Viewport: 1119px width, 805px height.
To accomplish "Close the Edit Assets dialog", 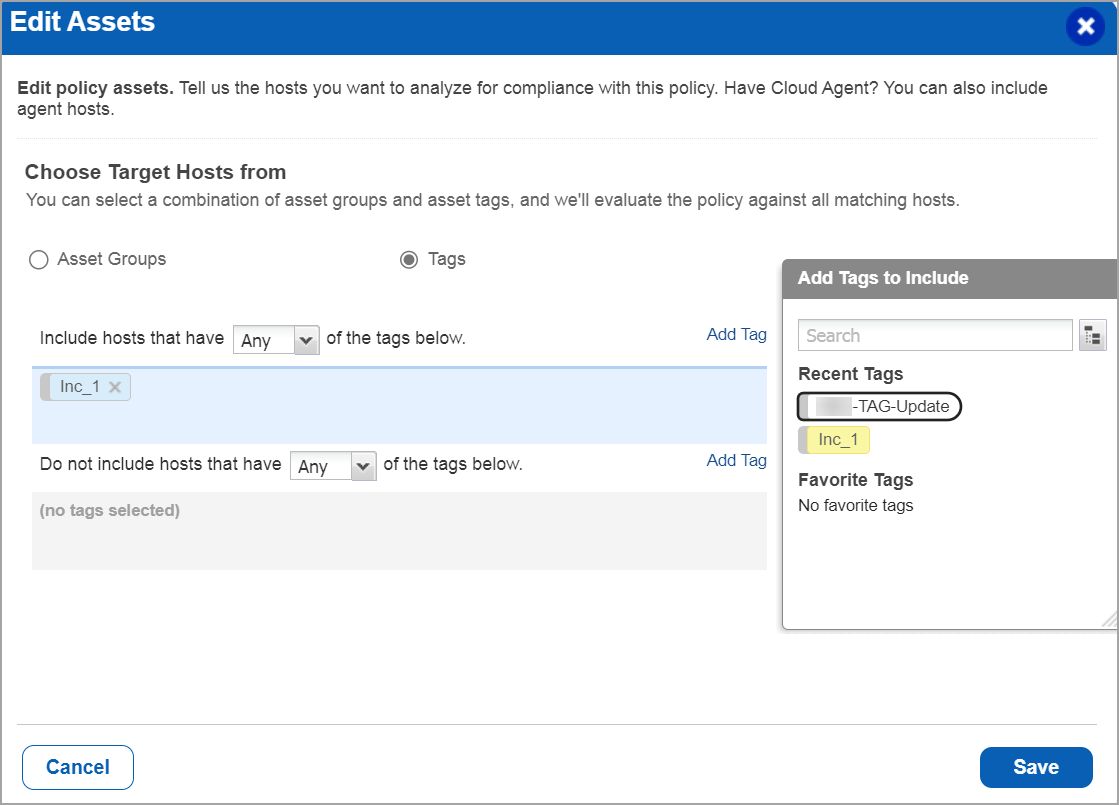I will tap(1085, 27).
